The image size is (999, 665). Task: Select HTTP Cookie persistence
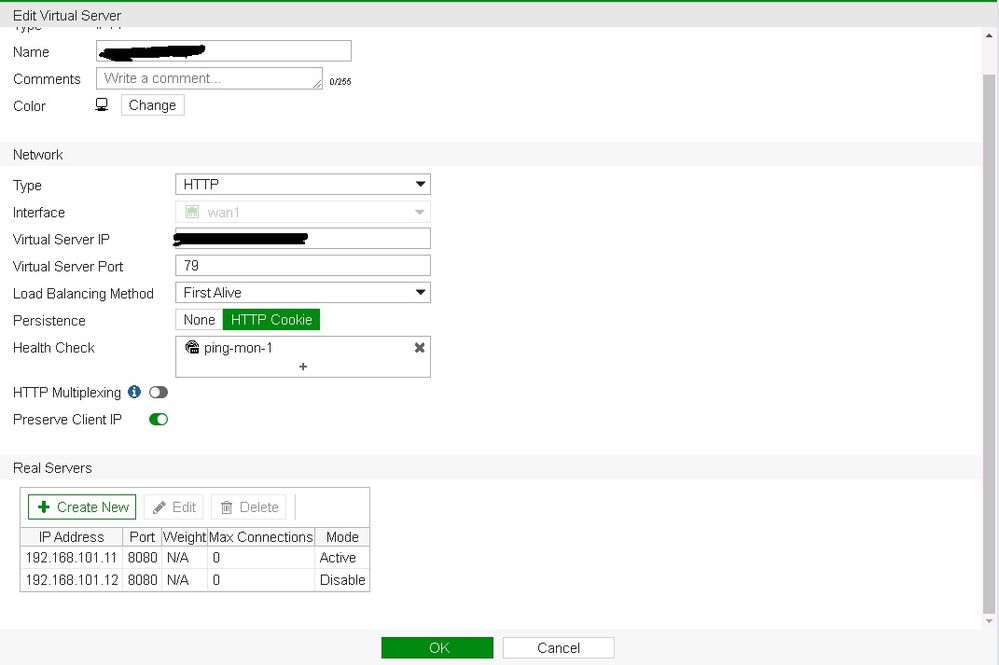[x=271, y=320]
